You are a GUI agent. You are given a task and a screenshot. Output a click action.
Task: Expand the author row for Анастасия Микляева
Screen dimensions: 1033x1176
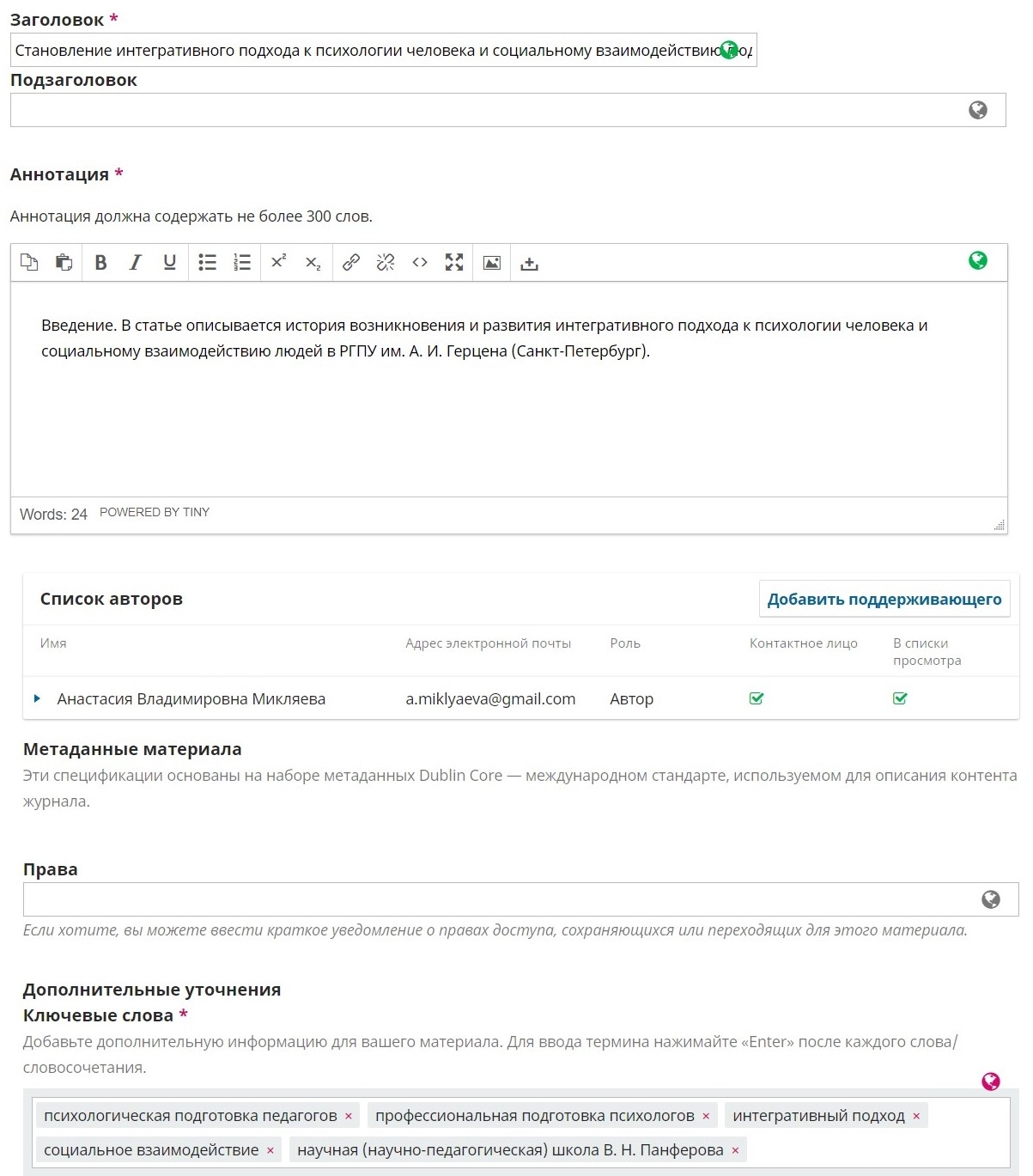point(37,698)
